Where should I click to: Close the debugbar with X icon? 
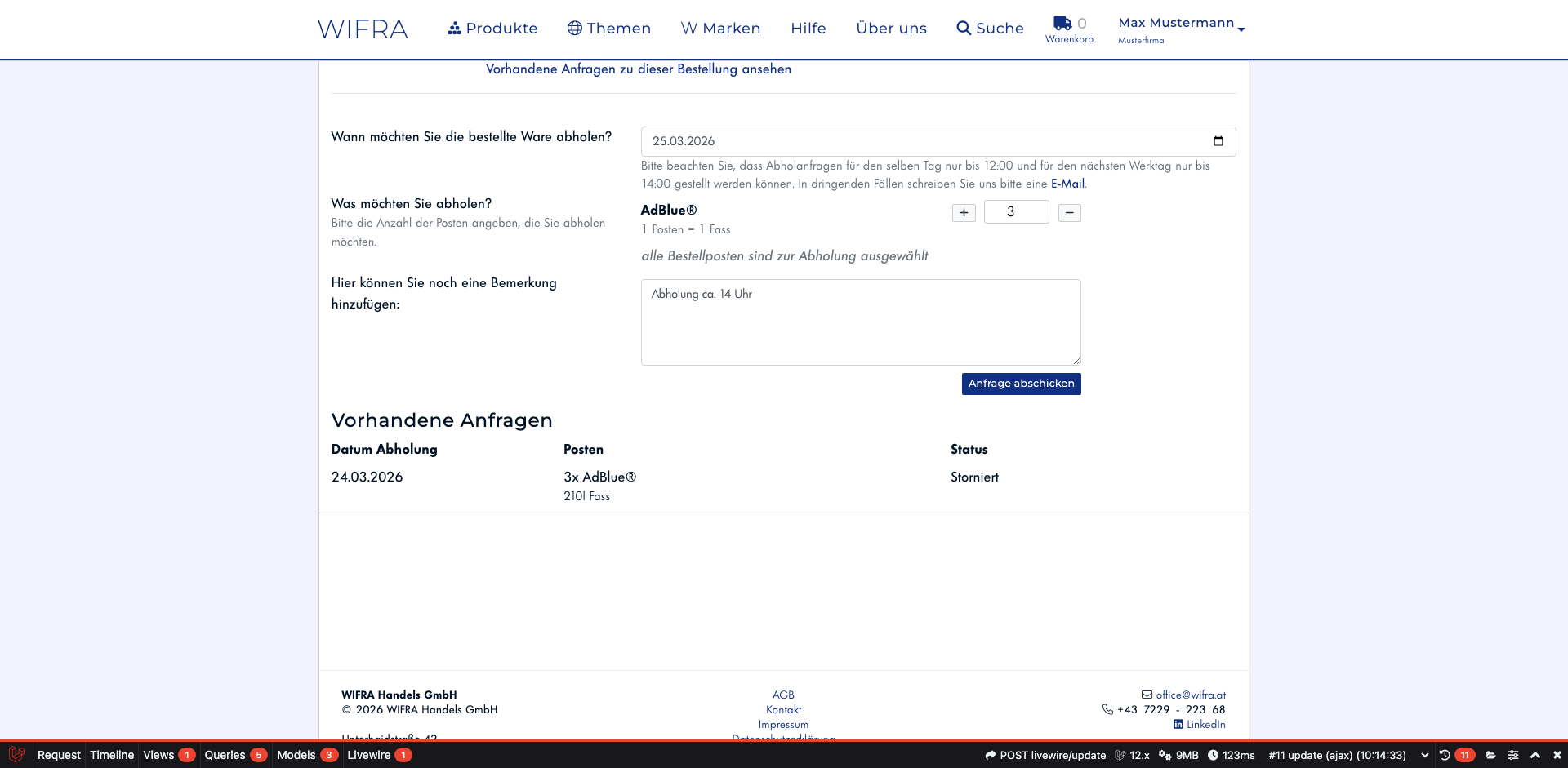click(1557, 755)
